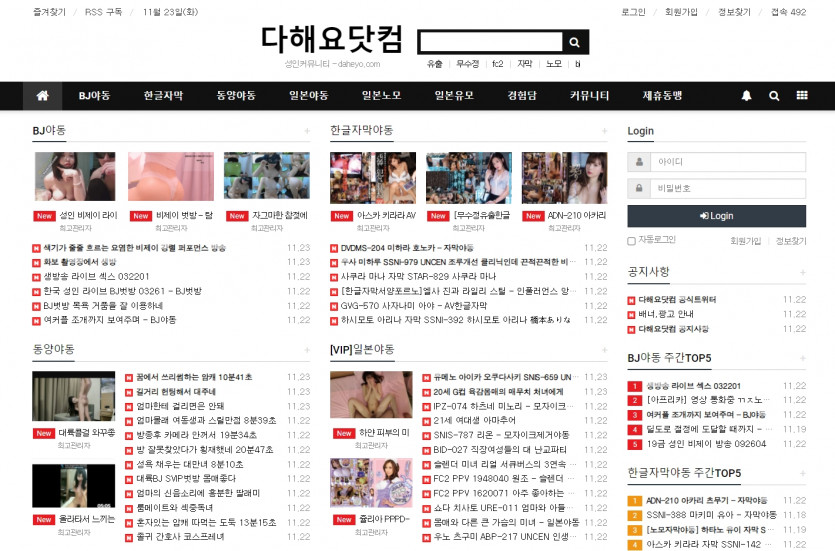835x551 pixels.
Task: Enable the 자동로그인 checkbox
Action: 631,241
